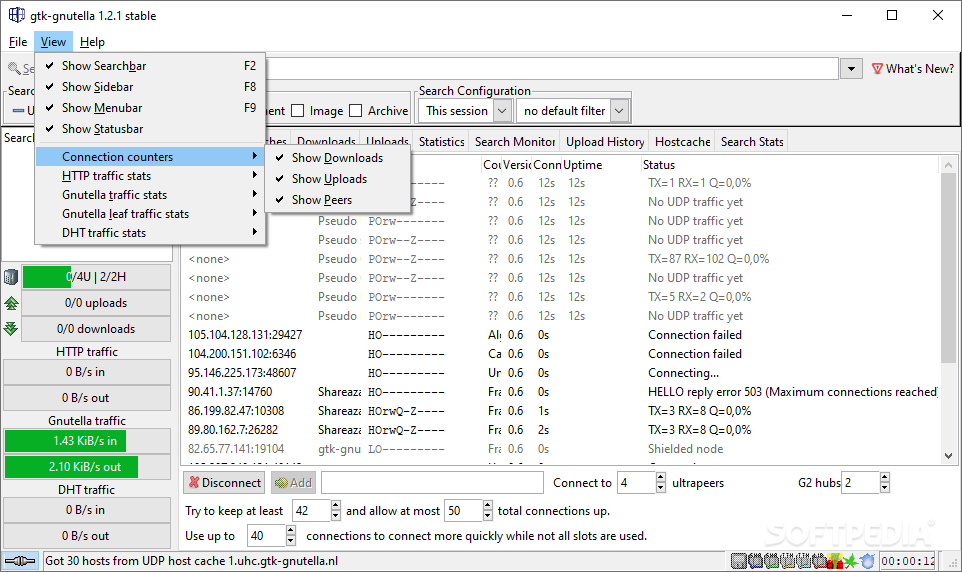Expand Connection counters submenu
This screenshot has width=962, height=572.
click(150, 157)
